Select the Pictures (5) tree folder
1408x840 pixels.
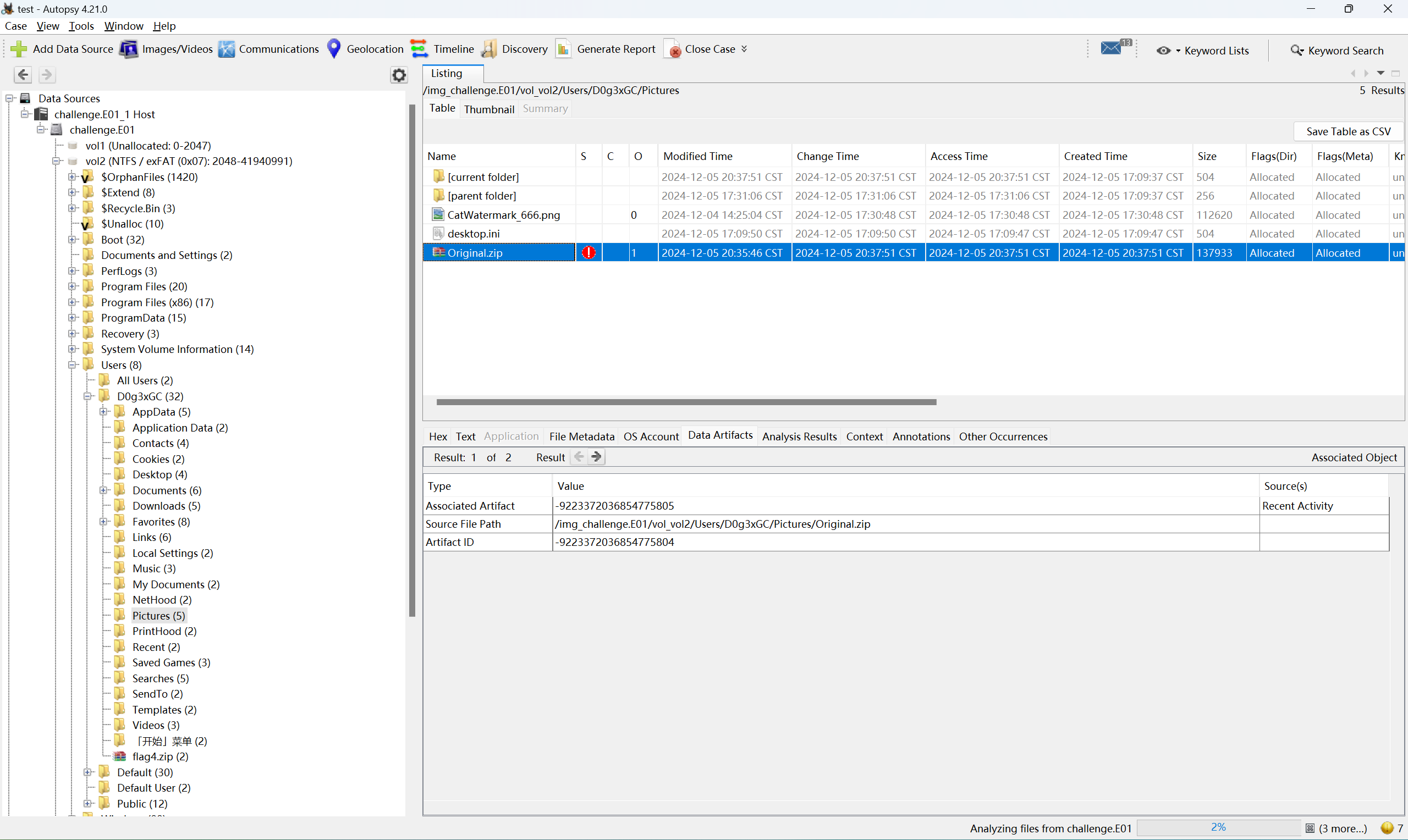pos(158,616)
